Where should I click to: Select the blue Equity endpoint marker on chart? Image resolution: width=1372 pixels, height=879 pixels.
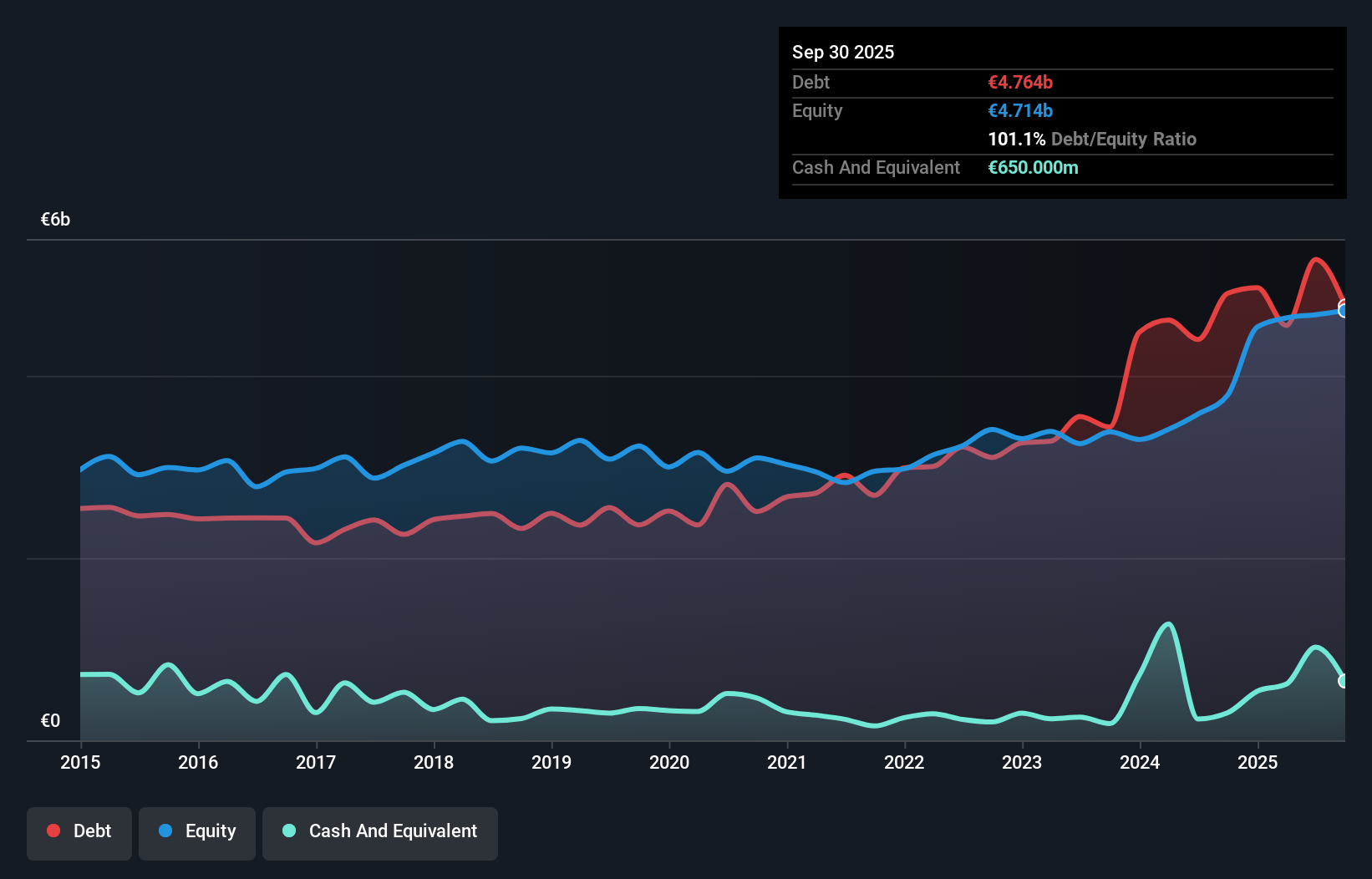tap(1344, 311)
